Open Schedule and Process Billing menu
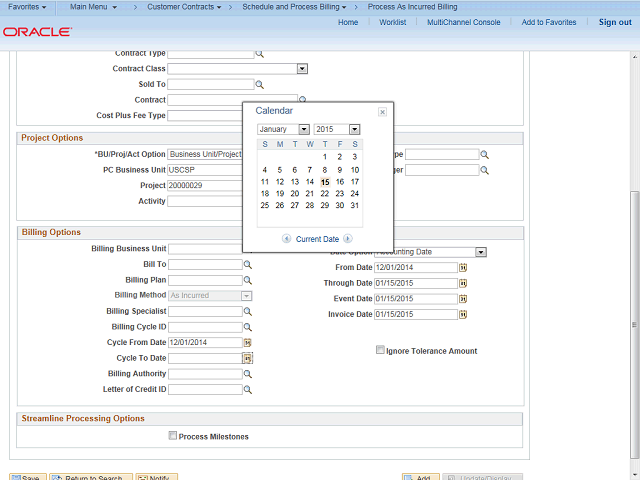This screenshot has width=640, height=480. (x=294, y=7)
